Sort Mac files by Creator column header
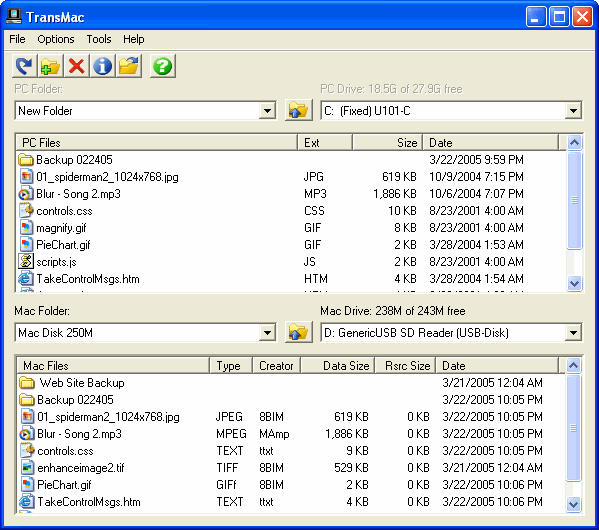This screenshot has width=599, height=530. click(x=276, y=366)
